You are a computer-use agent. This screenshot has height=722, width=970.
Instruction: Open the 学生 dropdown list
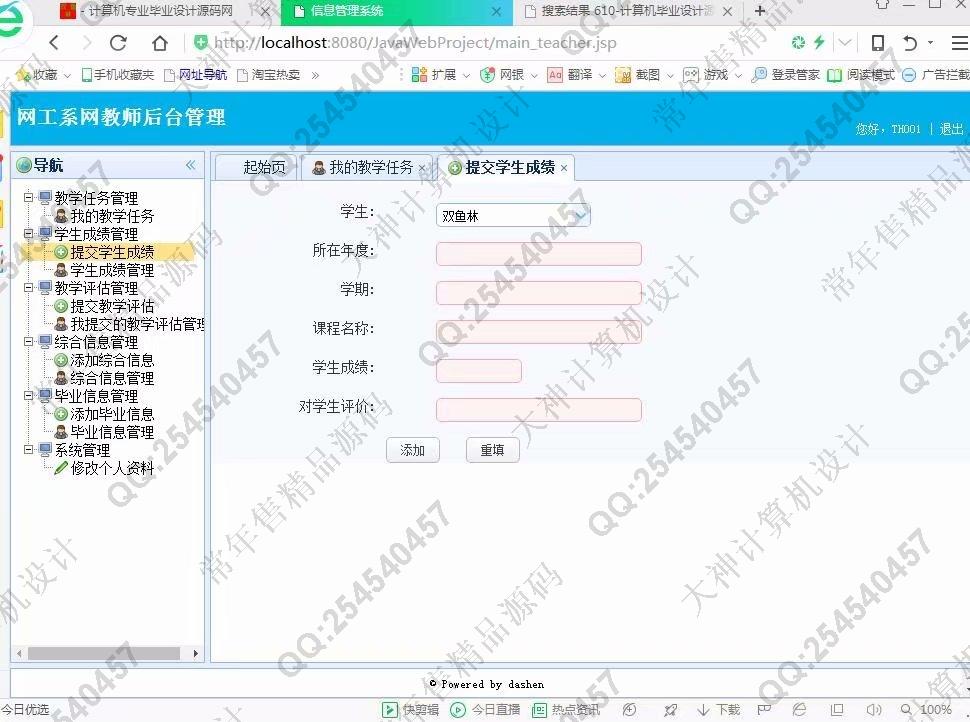click(x=580, y=215)
